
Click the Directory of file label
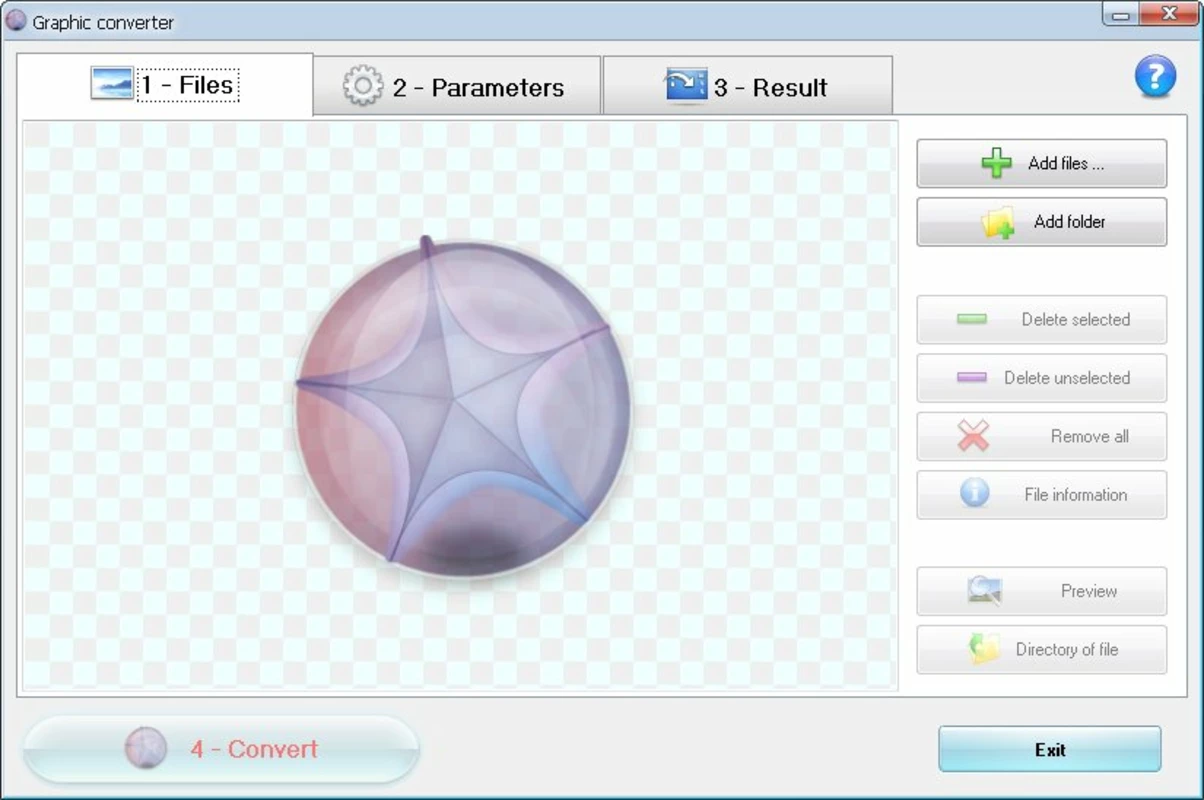click(1066, 649)
